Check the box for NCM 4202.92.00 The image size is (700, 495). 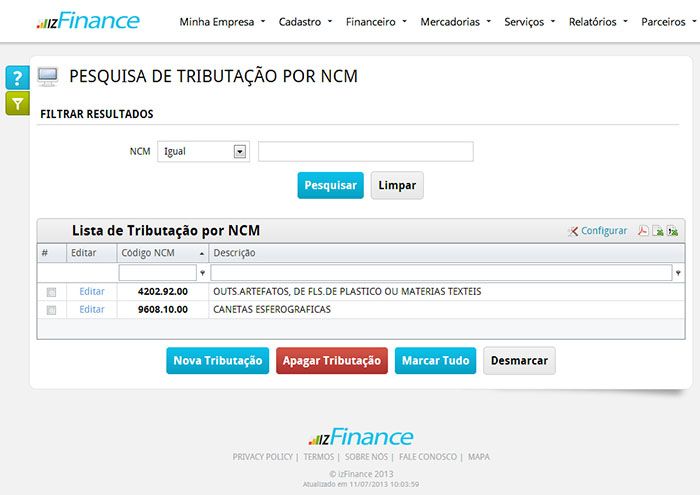(51, 292)
